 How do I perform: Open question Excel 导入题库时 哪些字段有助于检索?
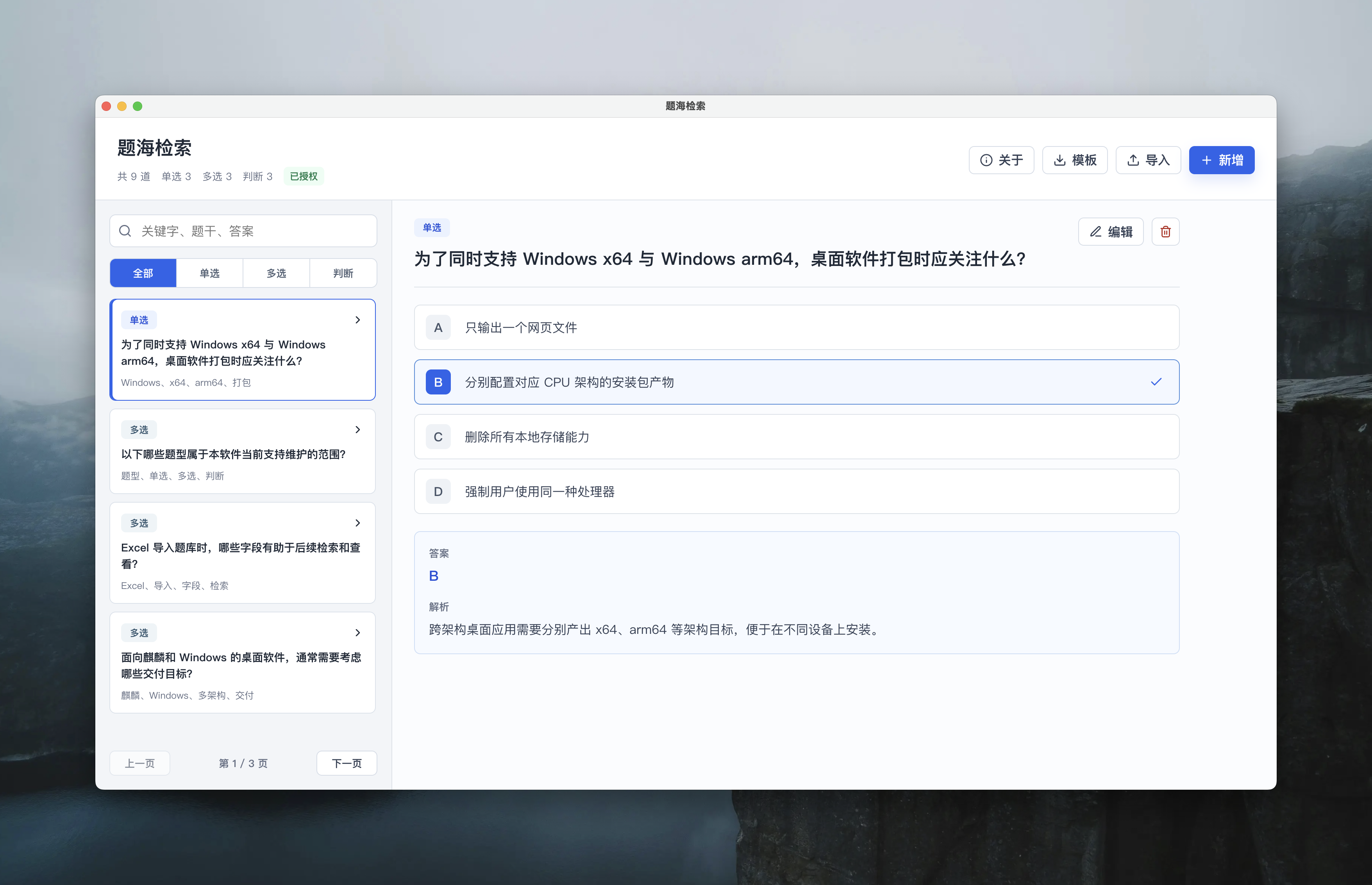coord(243,553)
